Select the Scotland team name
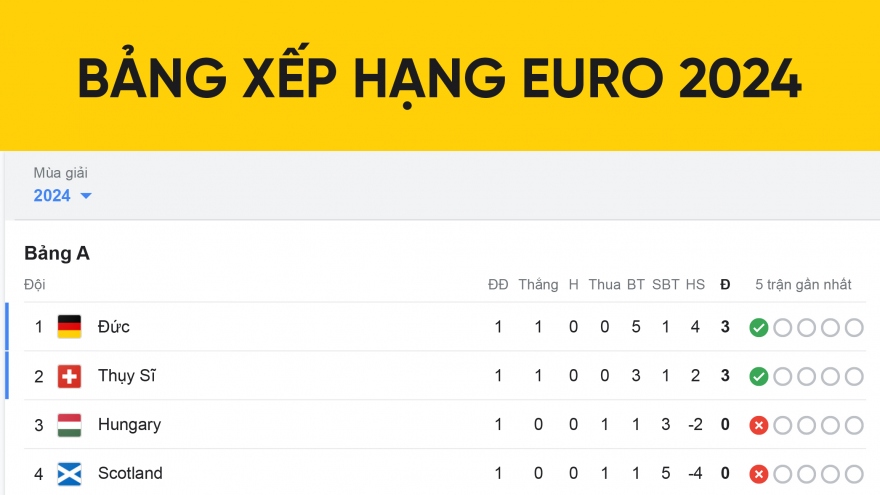Viewport: 880px width, 495px height. click(130, 473)
